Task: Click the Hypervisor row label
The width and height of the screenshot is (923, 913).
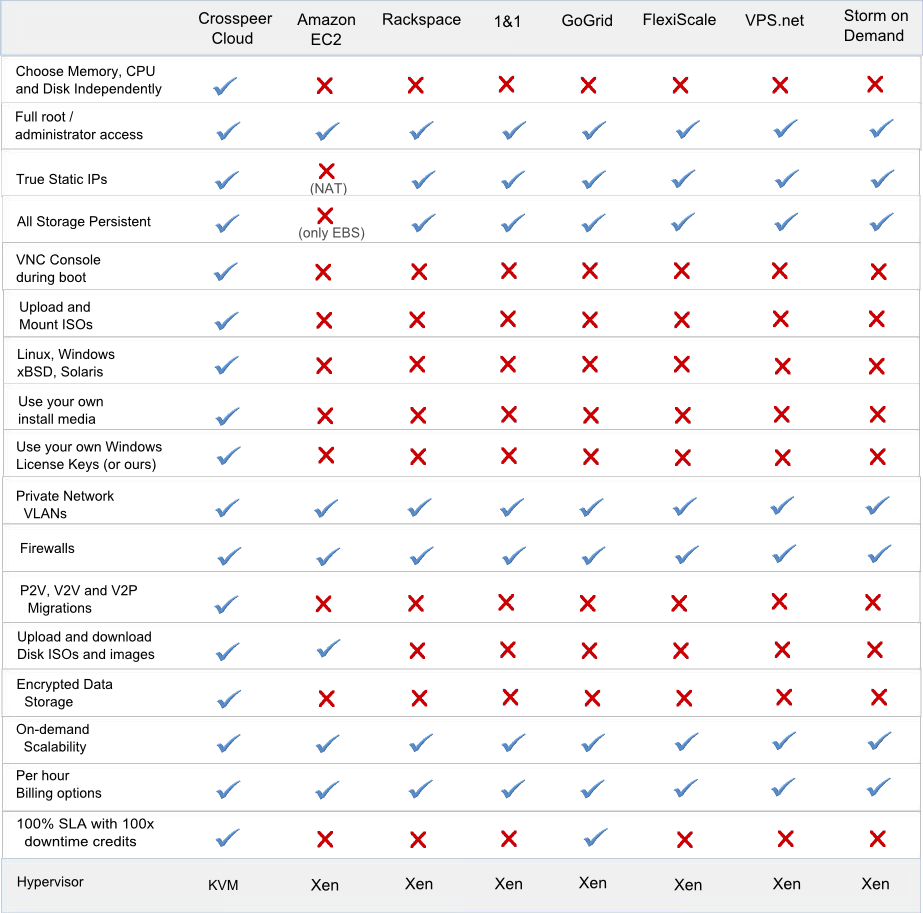Action: click(50, 882)
